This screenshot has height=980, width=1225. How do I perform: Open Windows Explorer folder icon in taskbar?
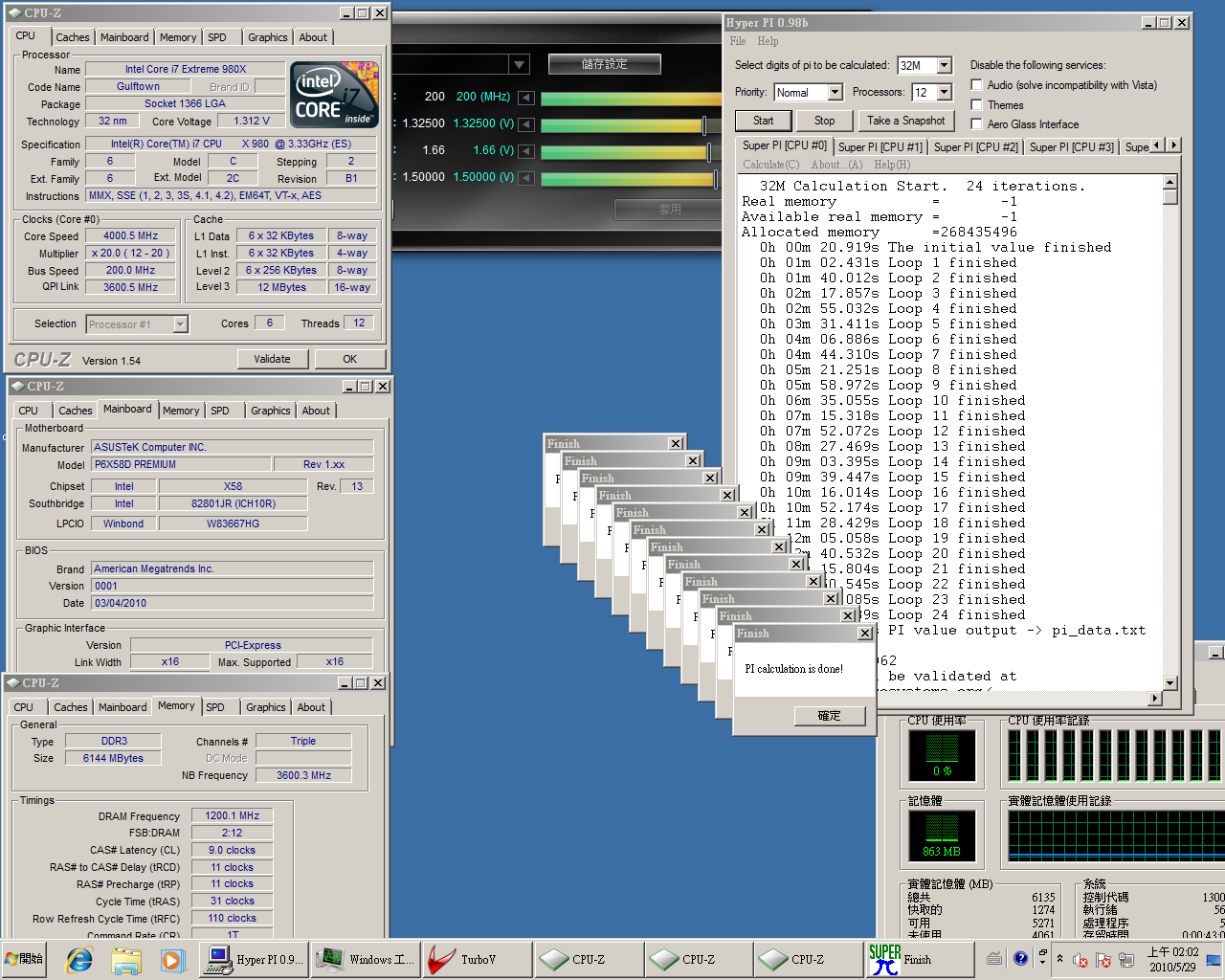click(x=125, y=959)
